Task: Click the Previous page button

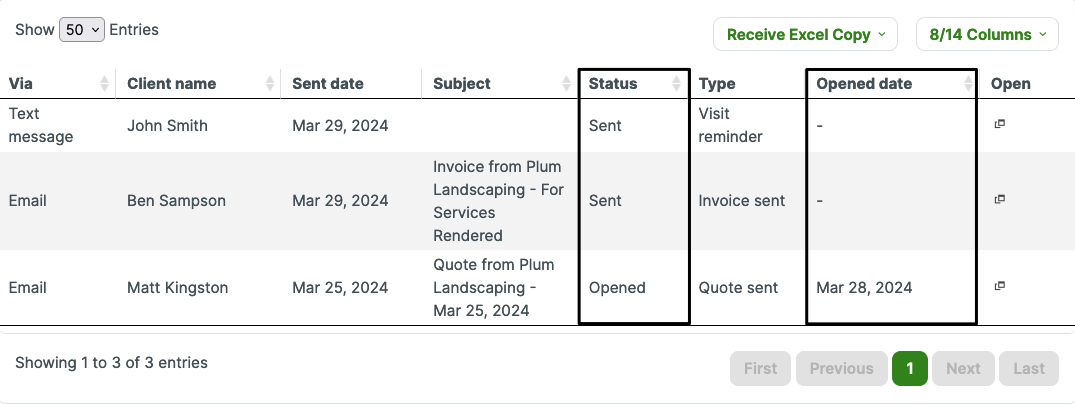Action: (841, 368)
